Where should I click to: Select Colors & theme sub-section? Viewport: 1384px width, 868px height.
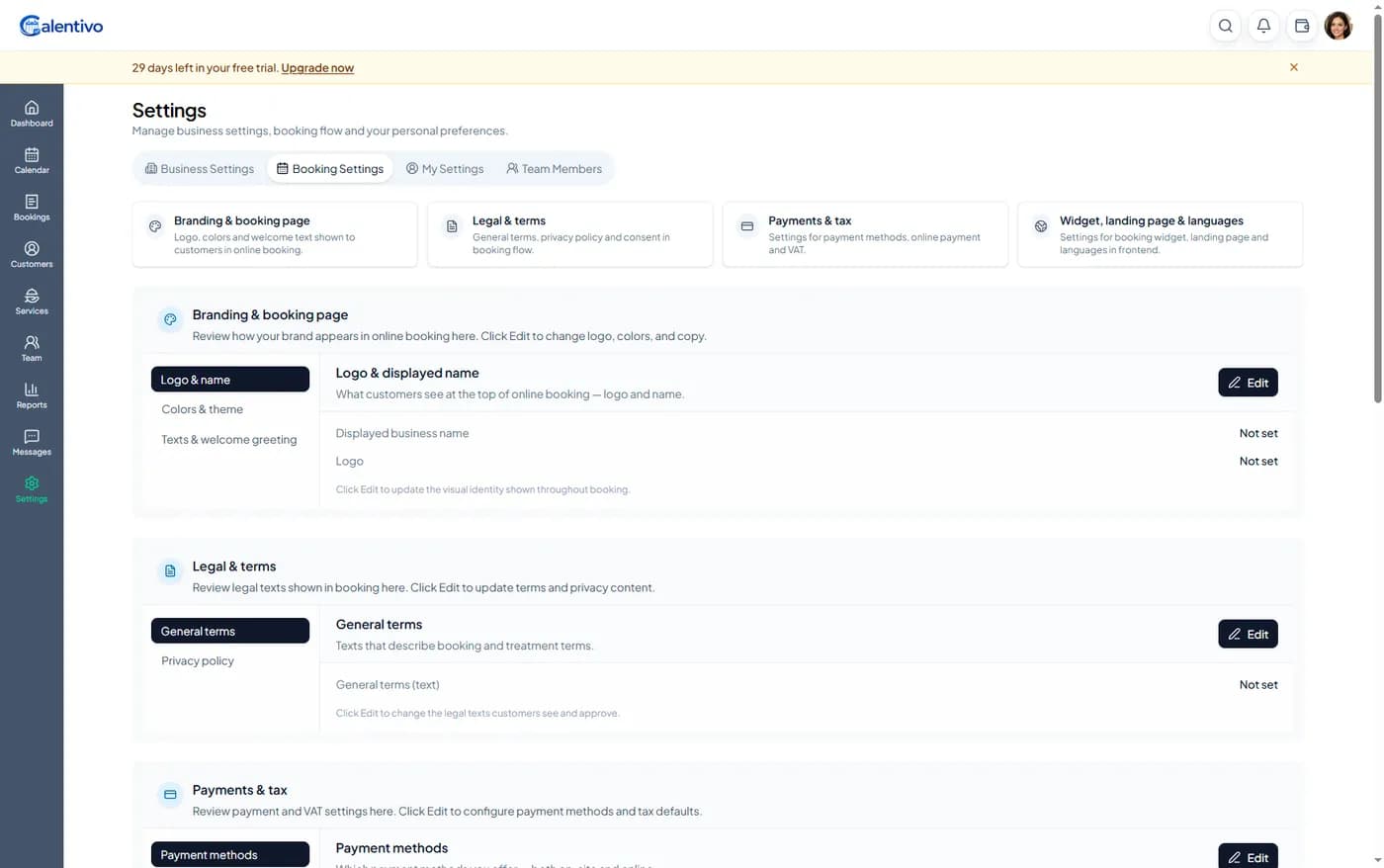[202, 409]
